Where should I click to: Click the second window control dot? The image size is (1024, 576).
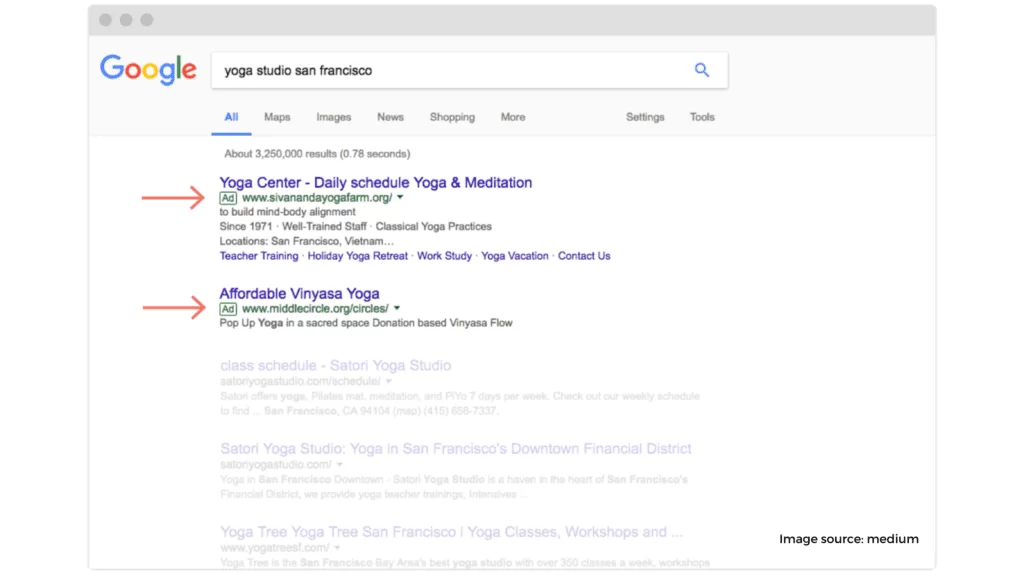[126, 20]
